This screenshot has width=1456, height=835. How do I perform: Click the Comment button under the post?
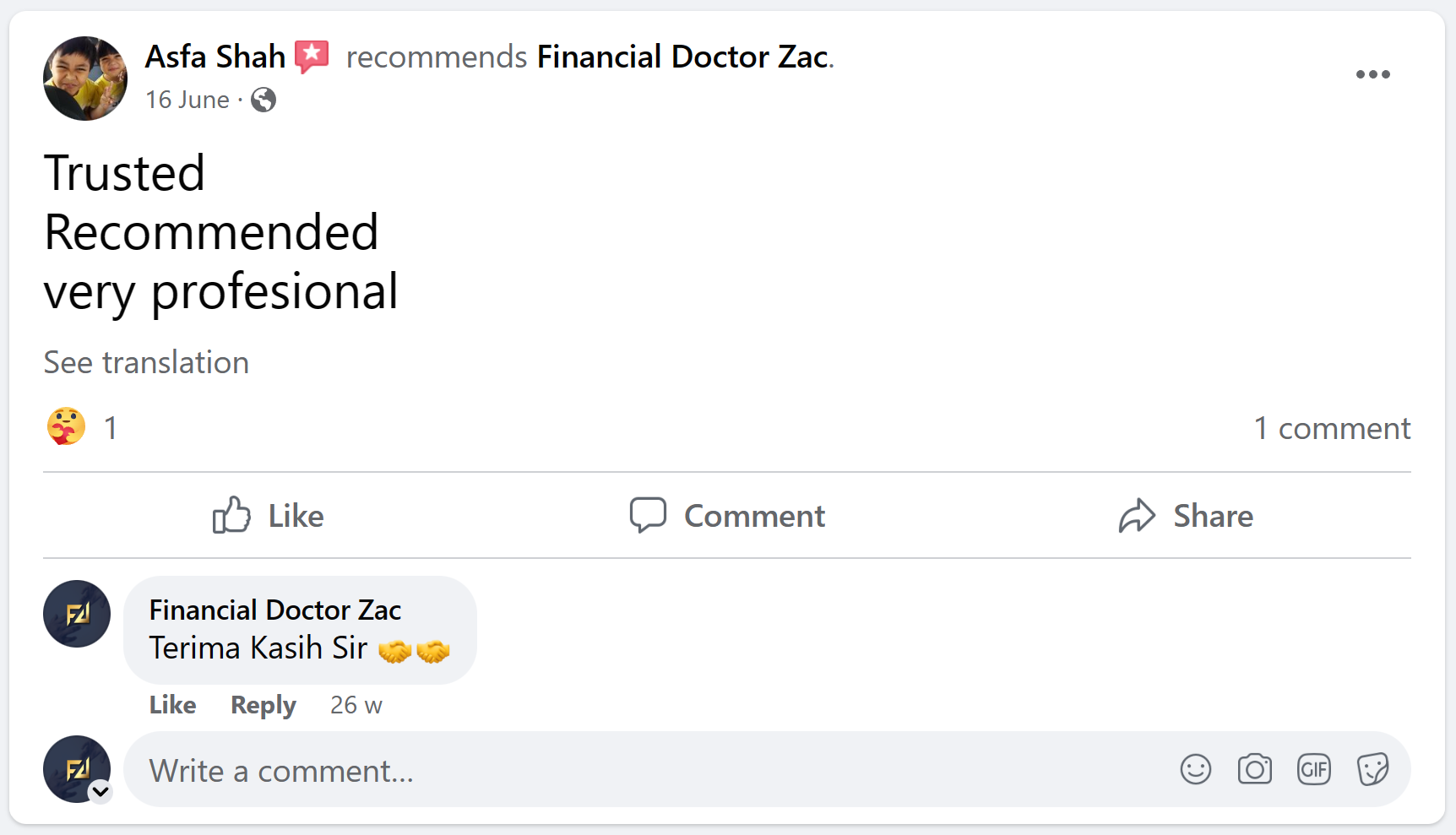pyautogui.click(x=727, y=515)
